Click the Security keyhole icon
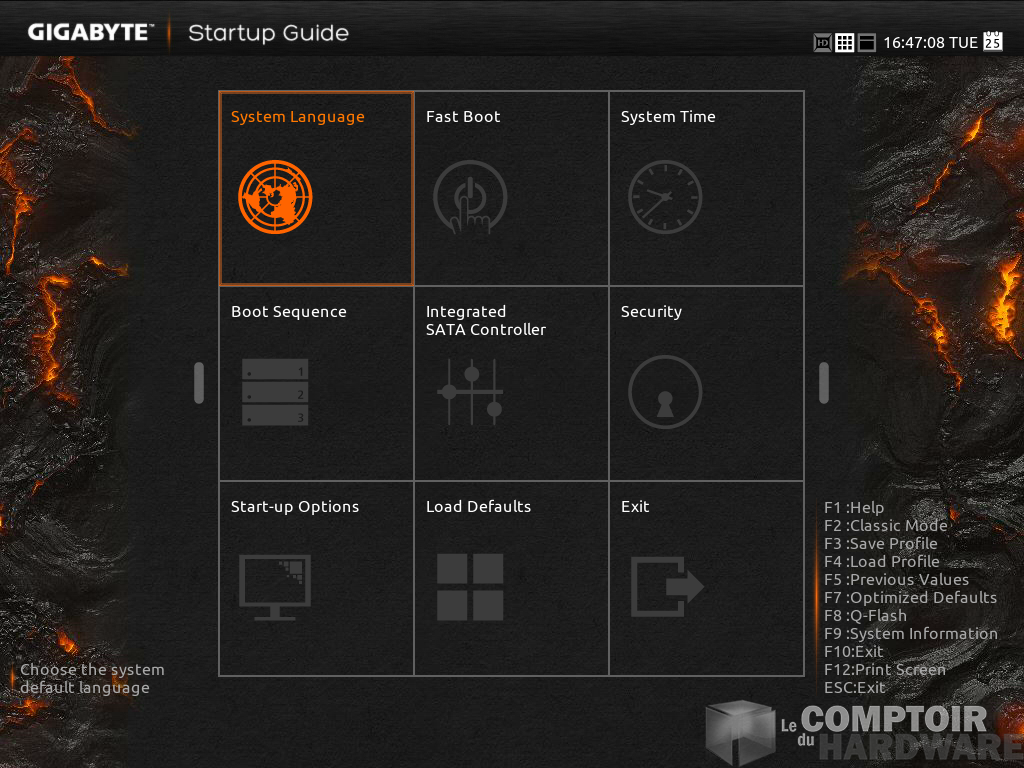The height and width of the screenshot is (768, 1024). 665,392
